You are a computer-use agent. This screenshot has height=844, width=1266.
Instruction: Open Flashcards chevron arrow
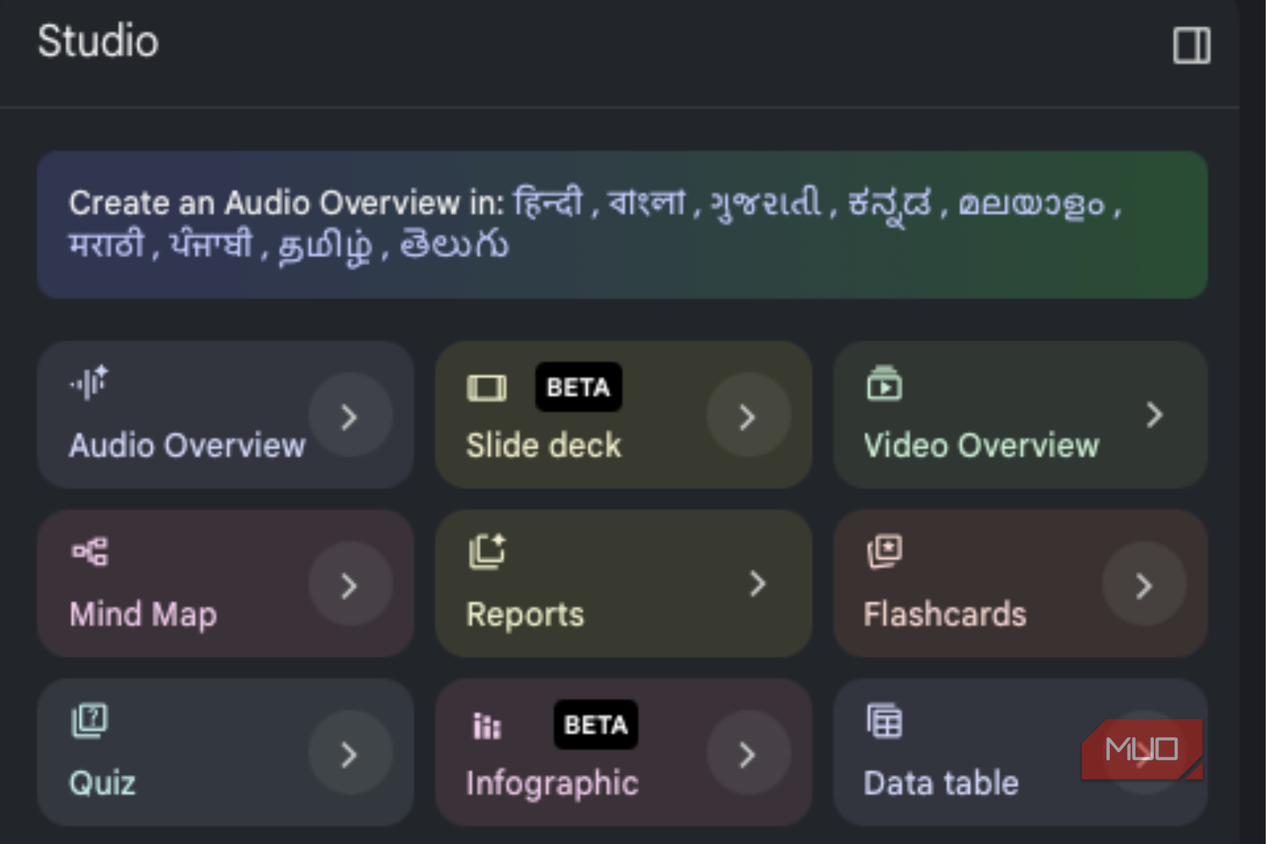(1144, 585)
